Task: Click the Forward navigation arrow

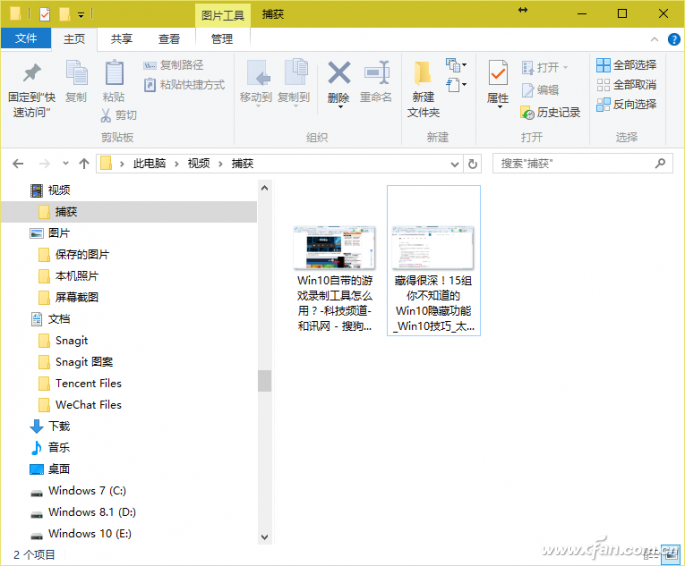Action: (44, 164)
